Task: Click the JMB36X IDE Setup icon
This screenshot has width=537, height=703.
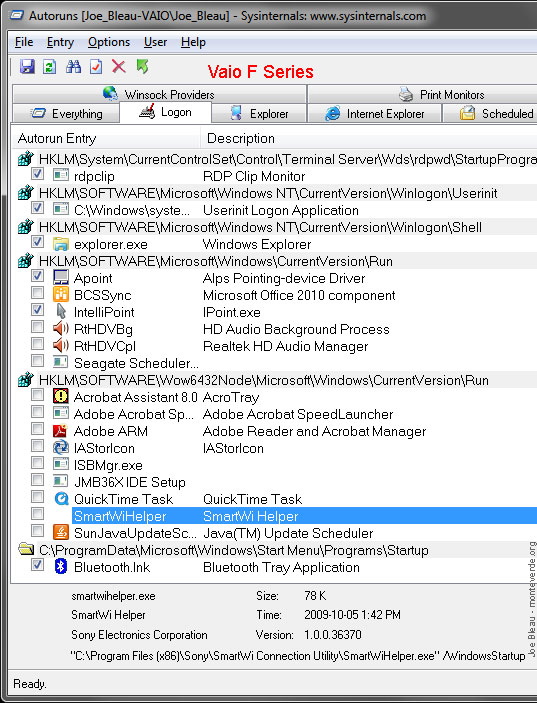Action: pyautogui.click(x=61, y=481)
